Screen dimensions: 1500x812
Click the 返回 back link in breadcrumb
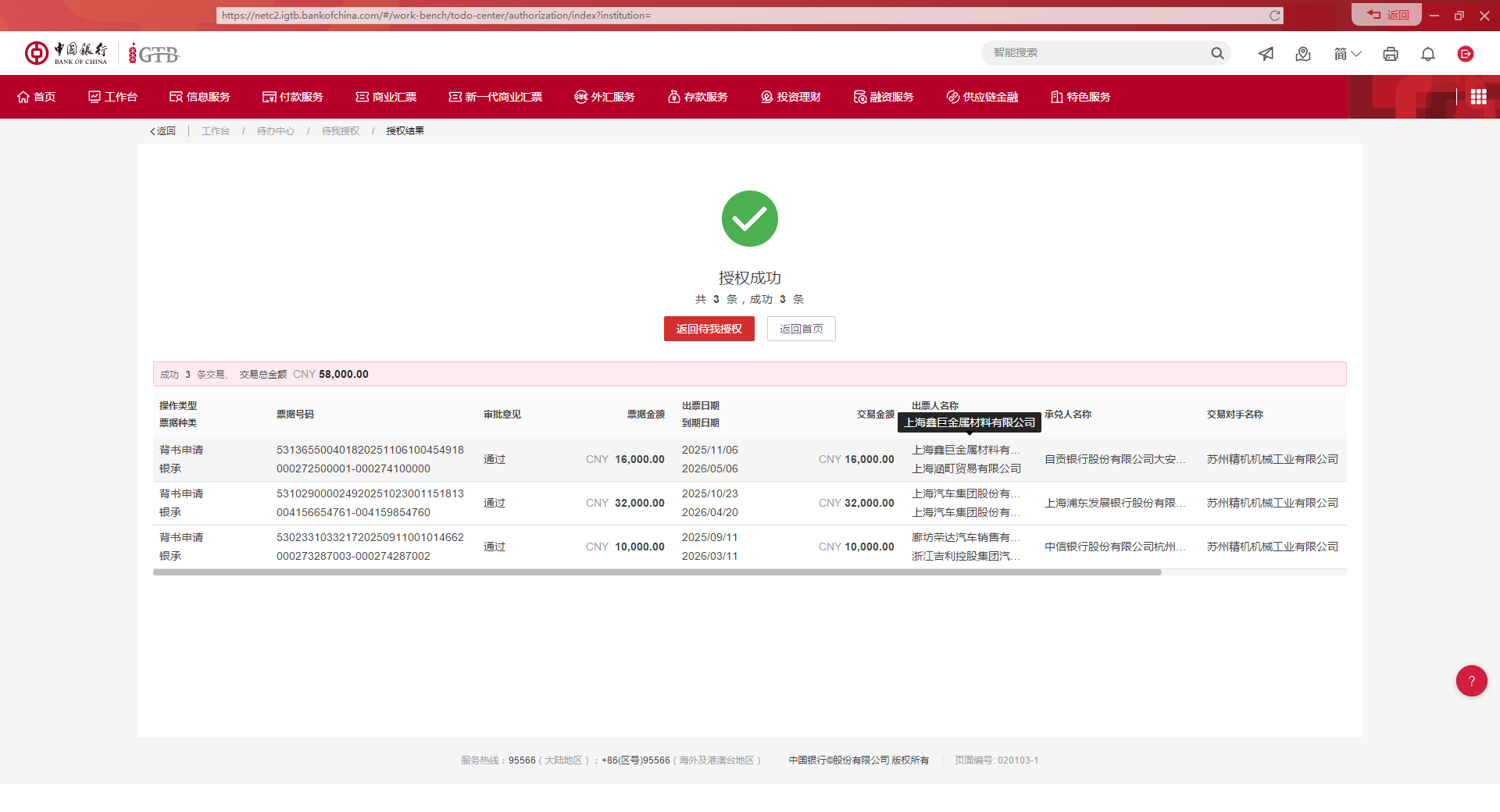162,131
